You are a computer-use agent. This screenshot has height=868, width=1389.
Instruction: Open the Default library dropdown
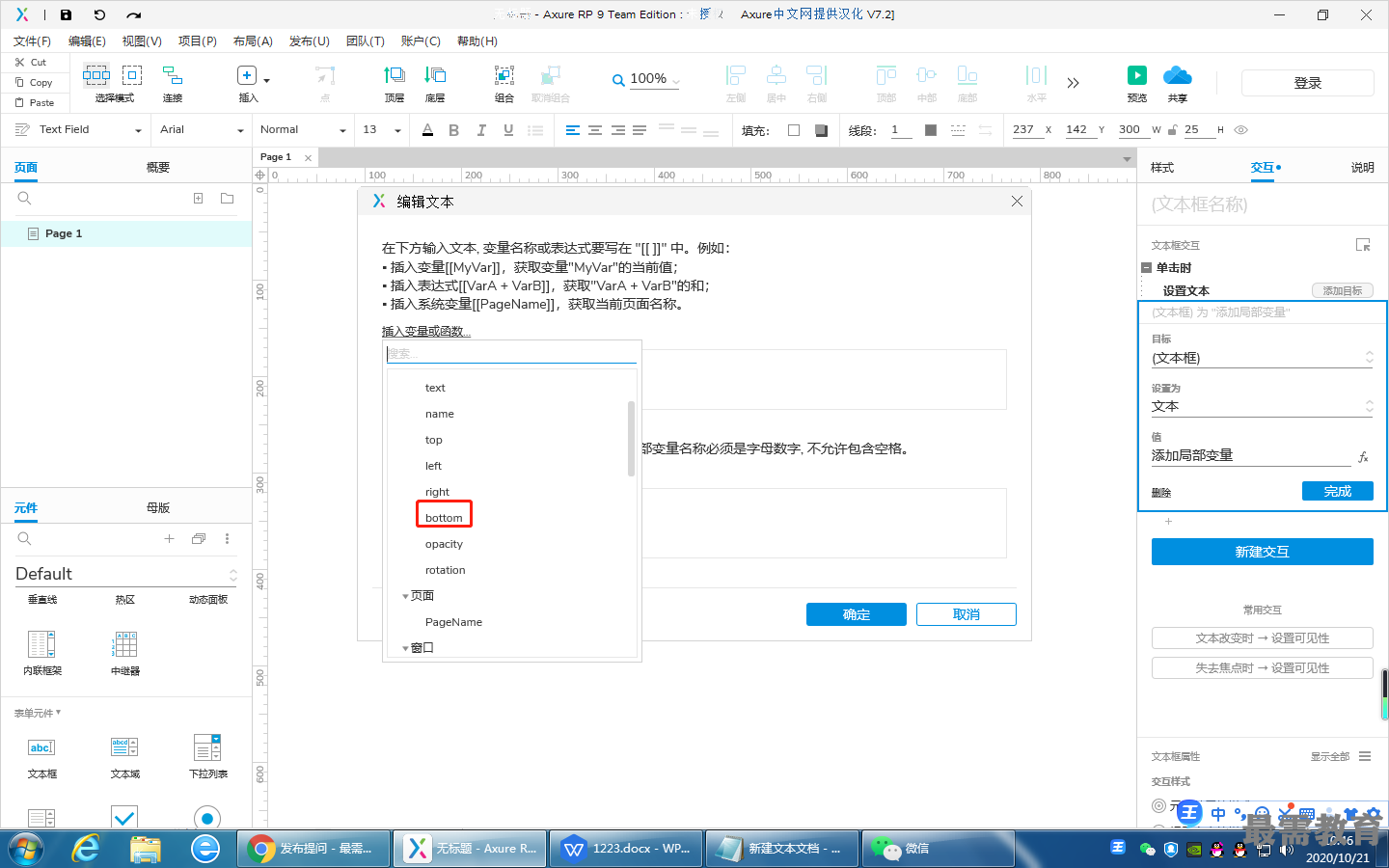(x=125, y=574)
